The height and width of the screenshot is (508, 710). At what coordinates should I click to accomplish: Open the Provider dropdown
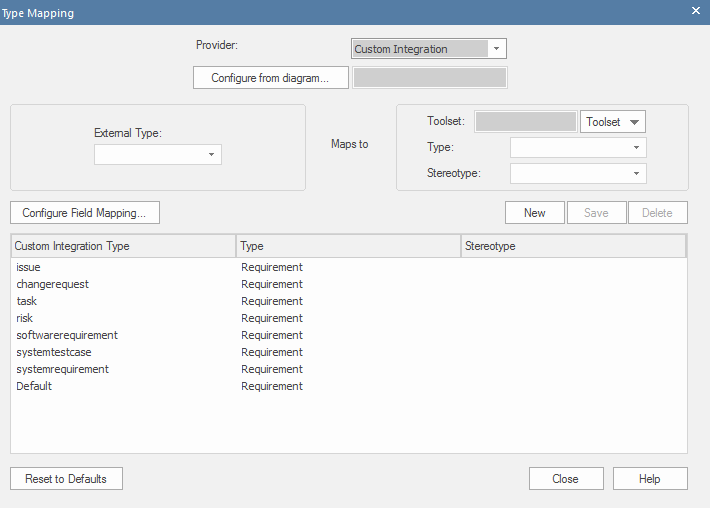coord(428,49)
